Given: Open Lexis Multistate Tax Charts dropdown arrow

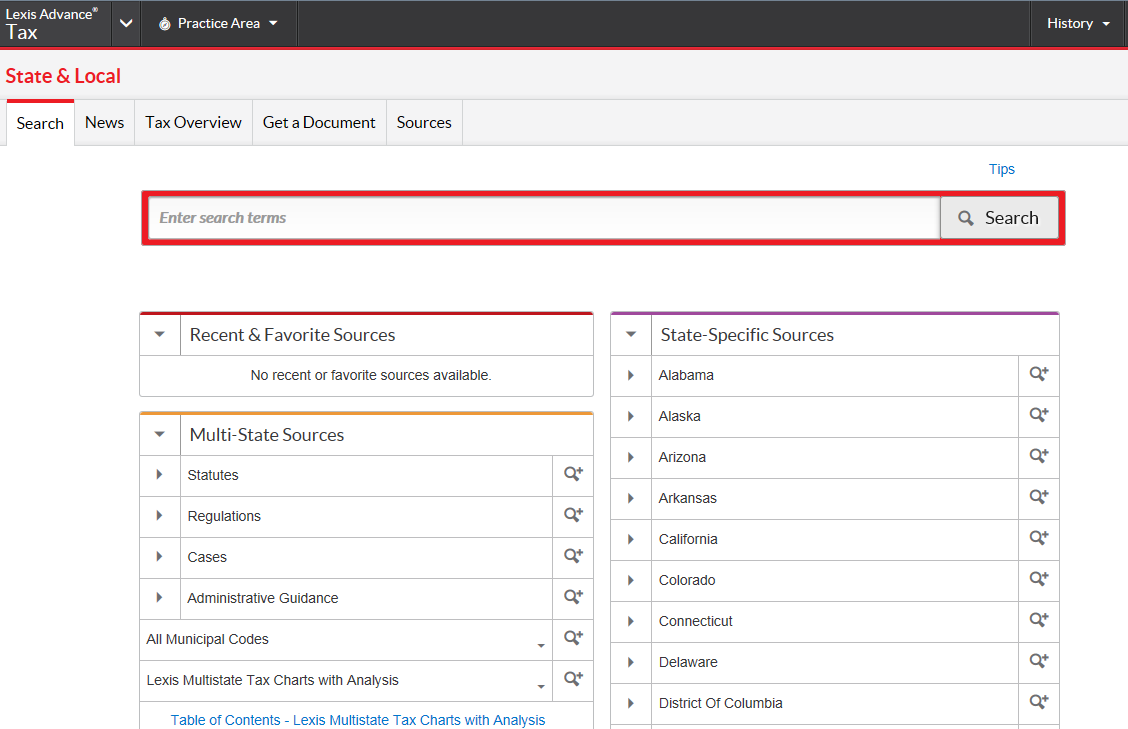Looking at the screenshot, I should click(x=541, y=686).
